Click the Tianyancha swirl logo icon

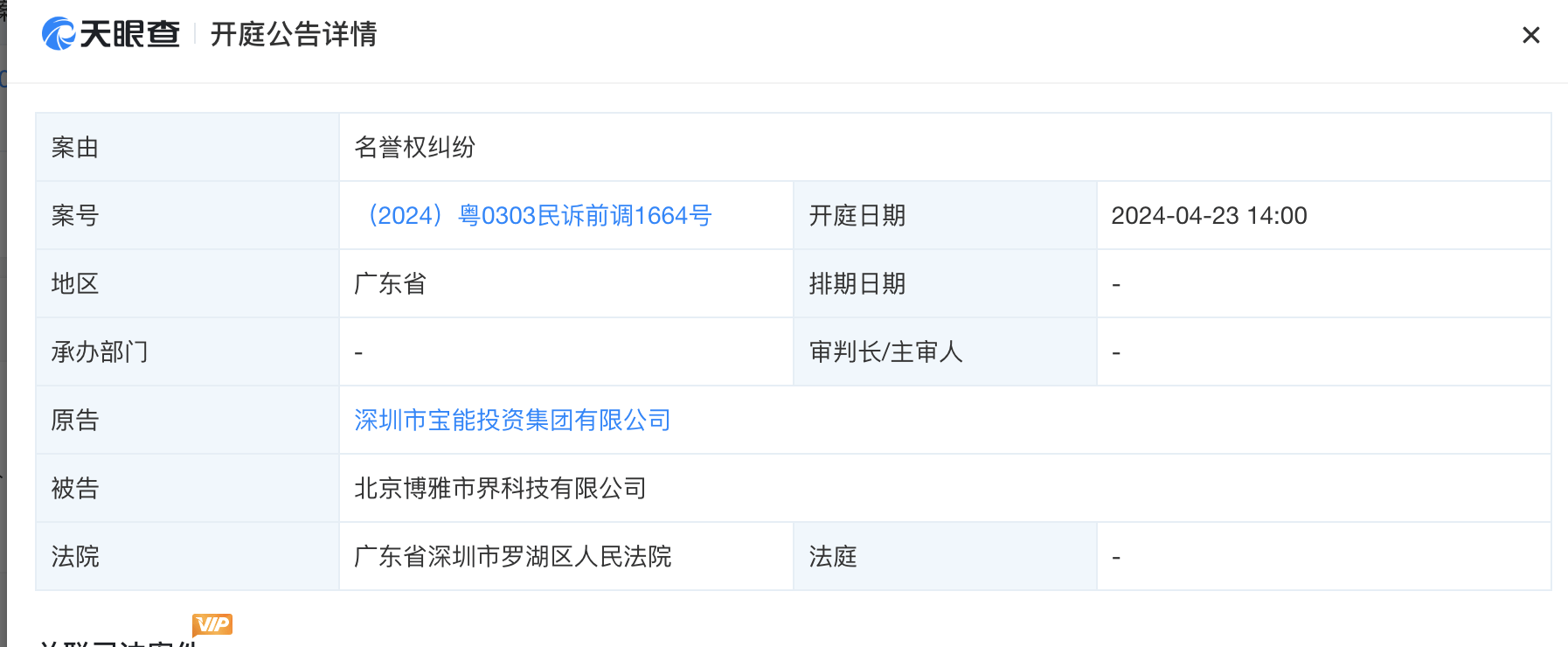pyautogui.click(x=59, y=34)
